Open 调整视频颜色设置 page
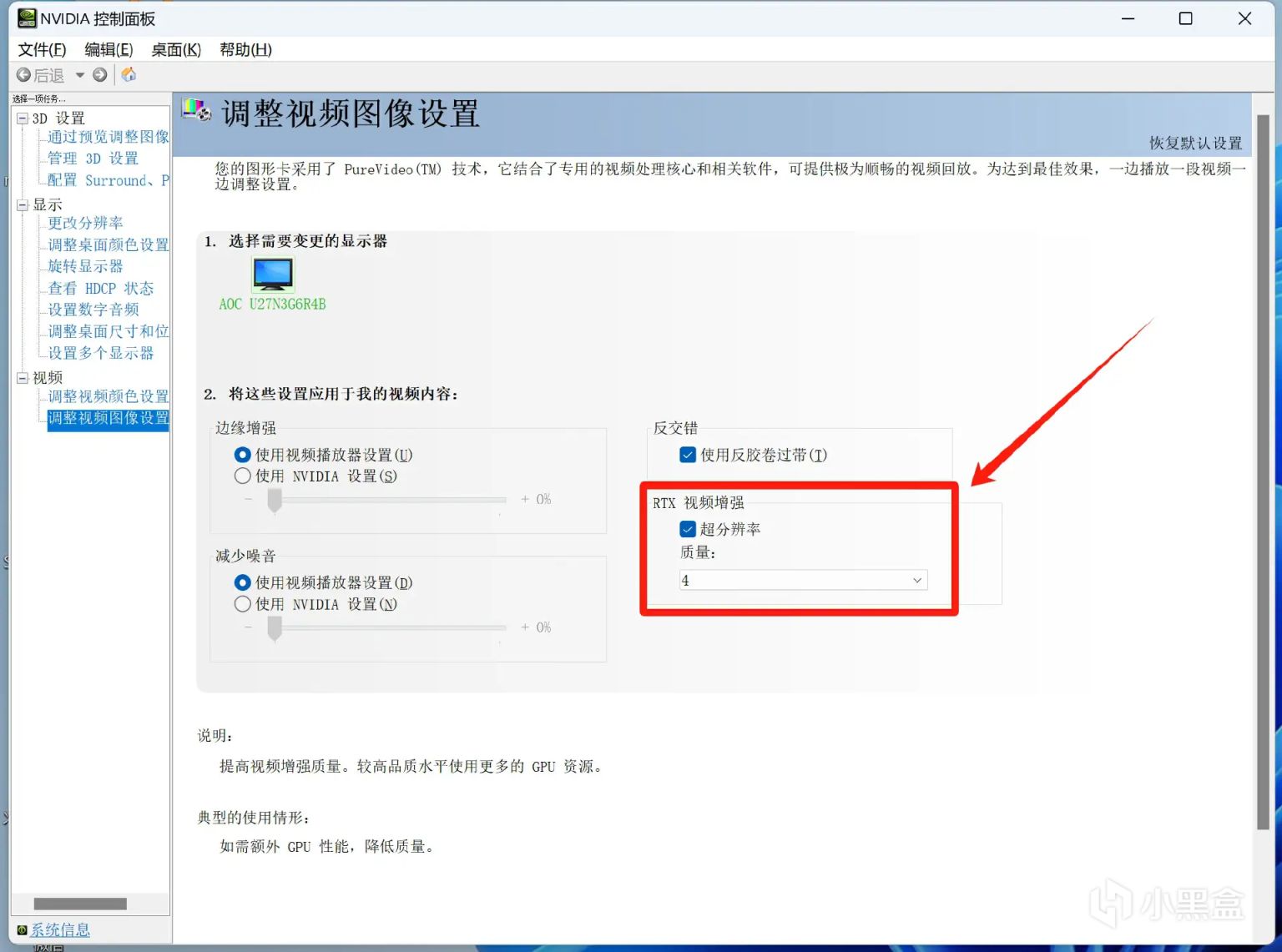This screenshot has width=1282, height=952. (x=109, y=396)
